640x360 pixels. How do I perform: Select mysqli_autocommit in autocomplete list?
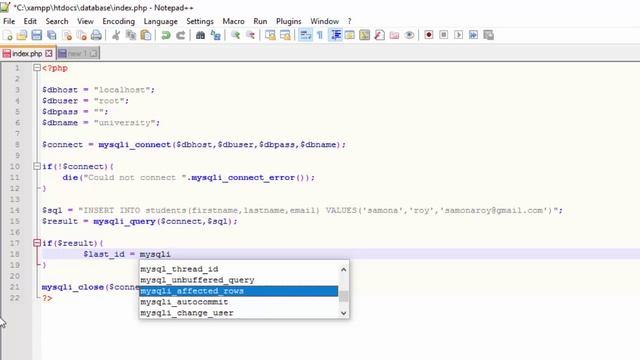239,302
